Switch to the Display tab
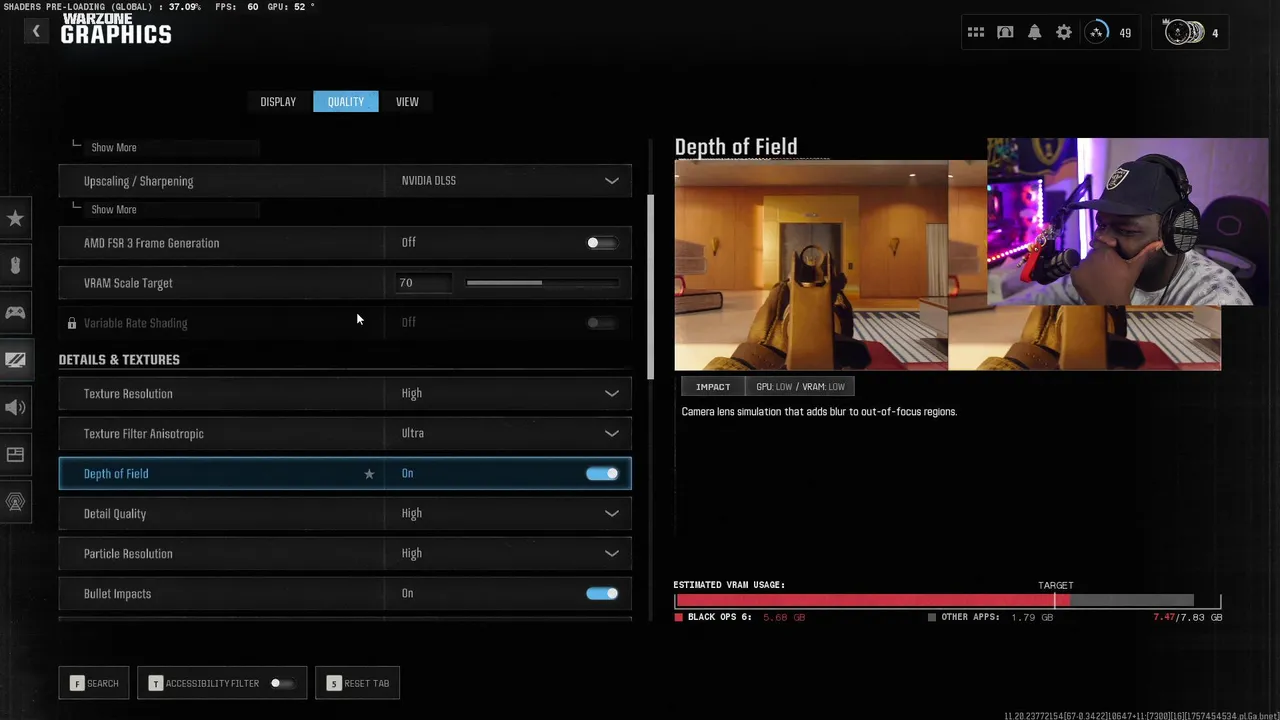 [278, 102]
